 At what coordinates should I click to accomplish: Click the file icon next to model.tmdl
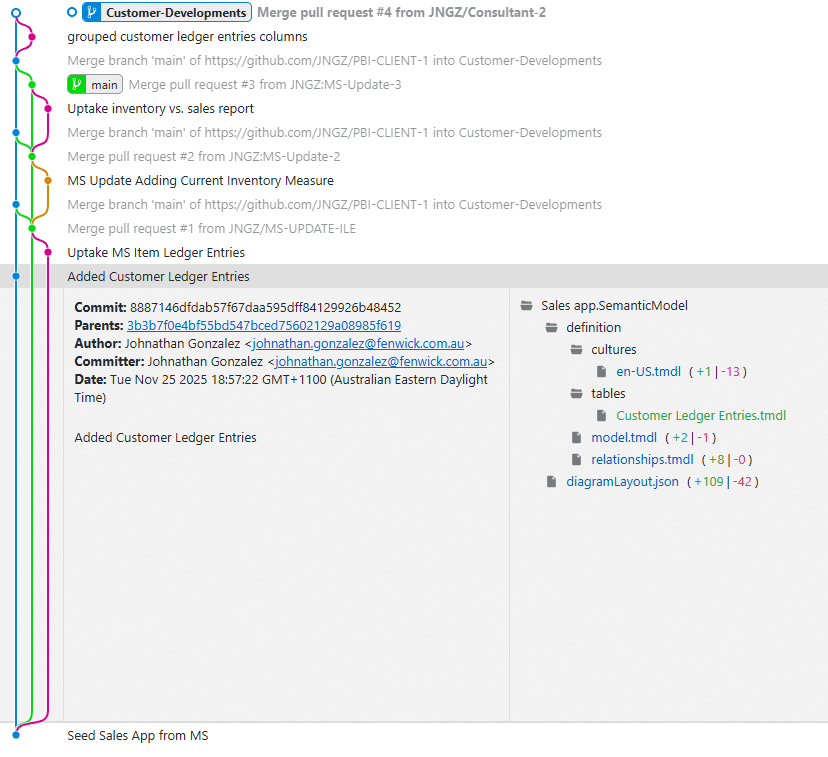576,437
